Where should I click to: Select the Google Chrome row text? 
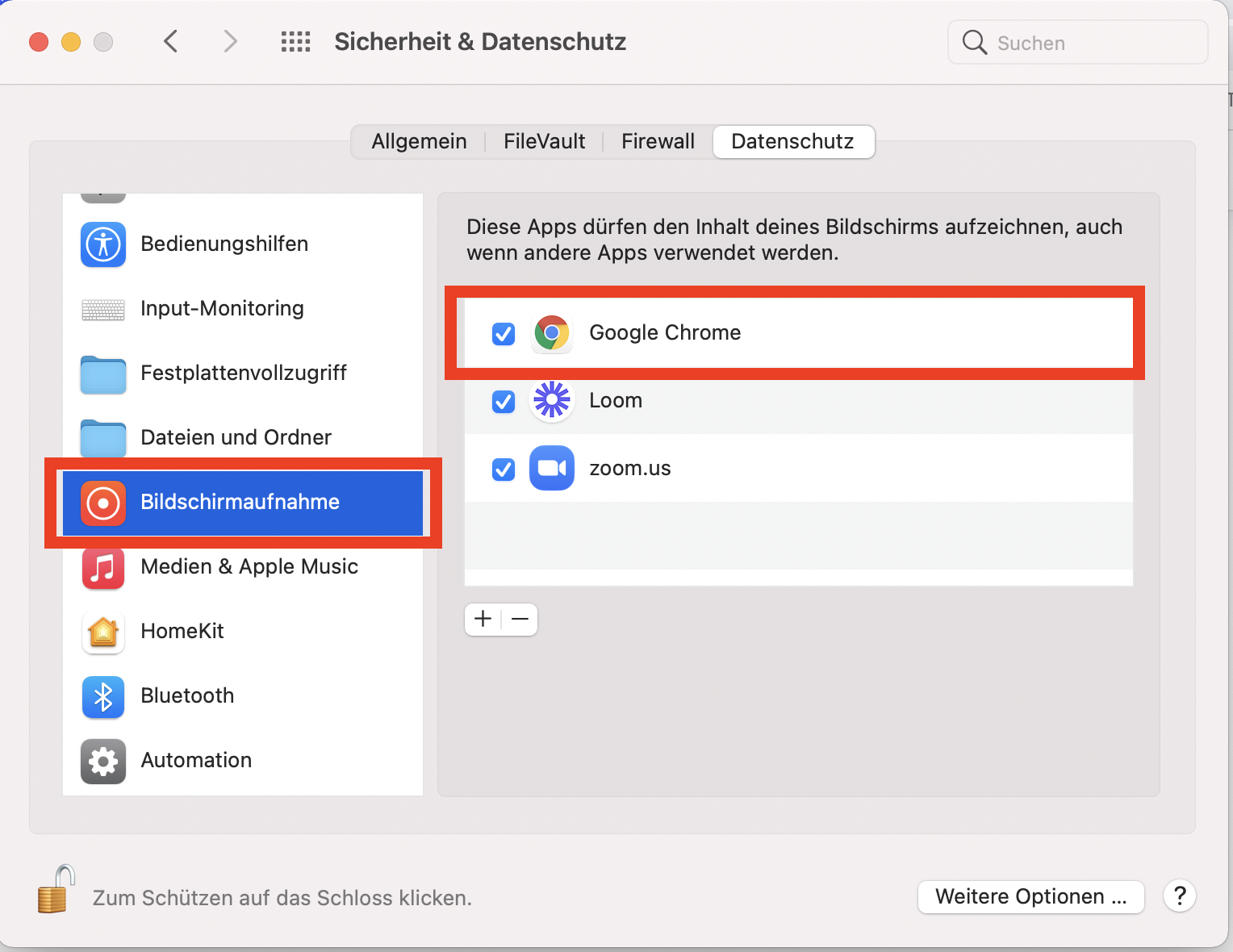click(x=665, y=332)
